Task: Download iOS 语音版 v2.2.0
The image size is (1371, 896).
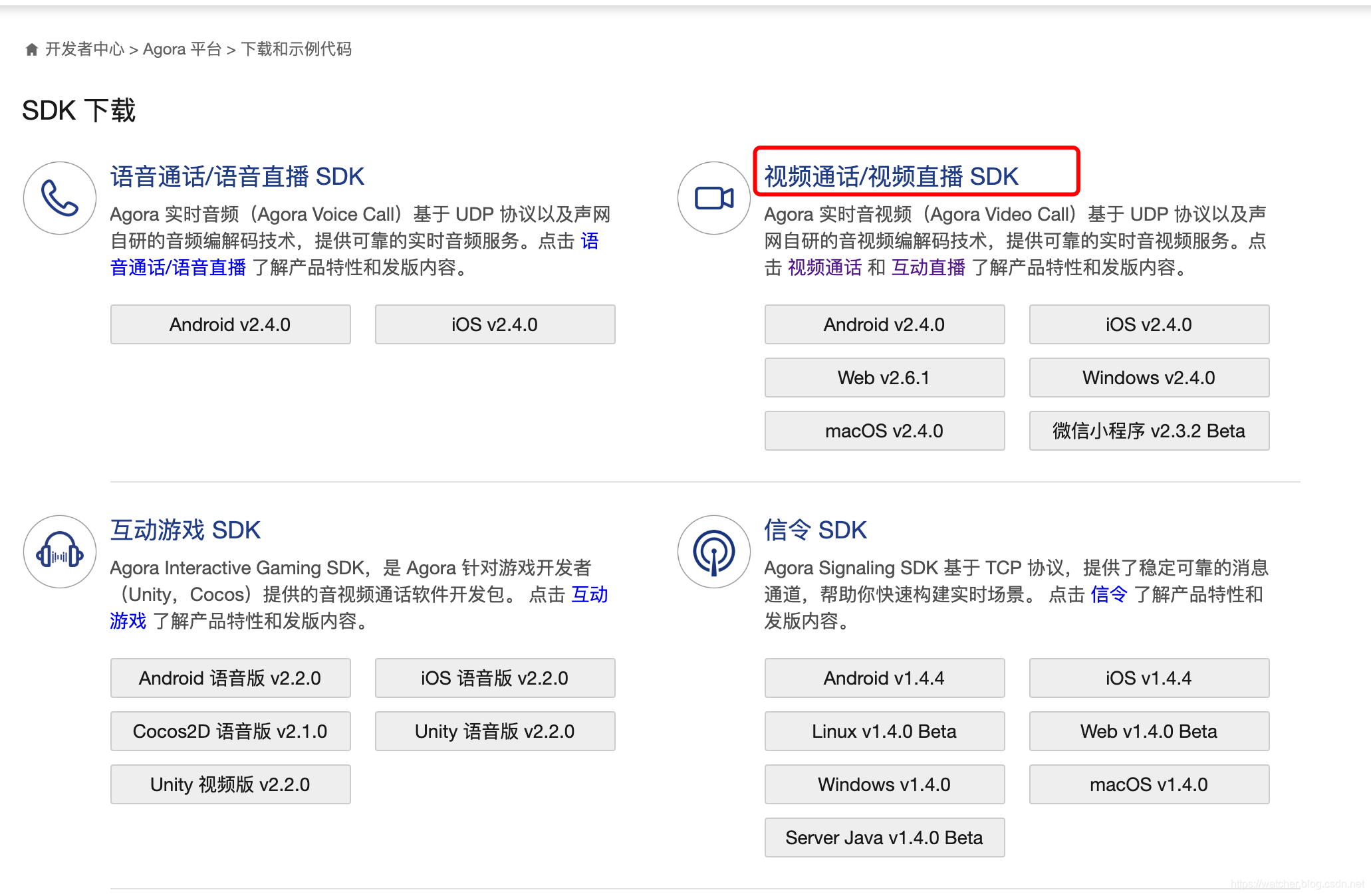Action: coord(495,678)
